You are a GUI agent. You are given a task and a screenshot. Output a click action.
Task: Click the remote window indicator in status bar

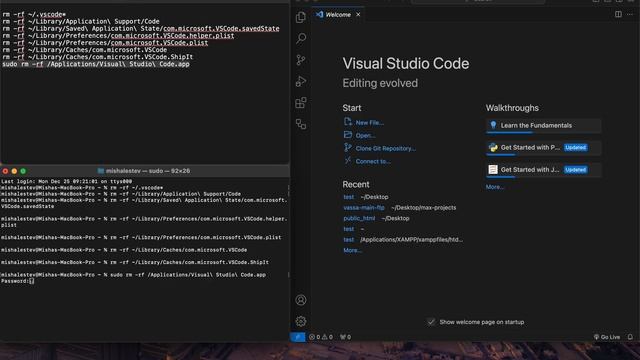coord(298,337)
